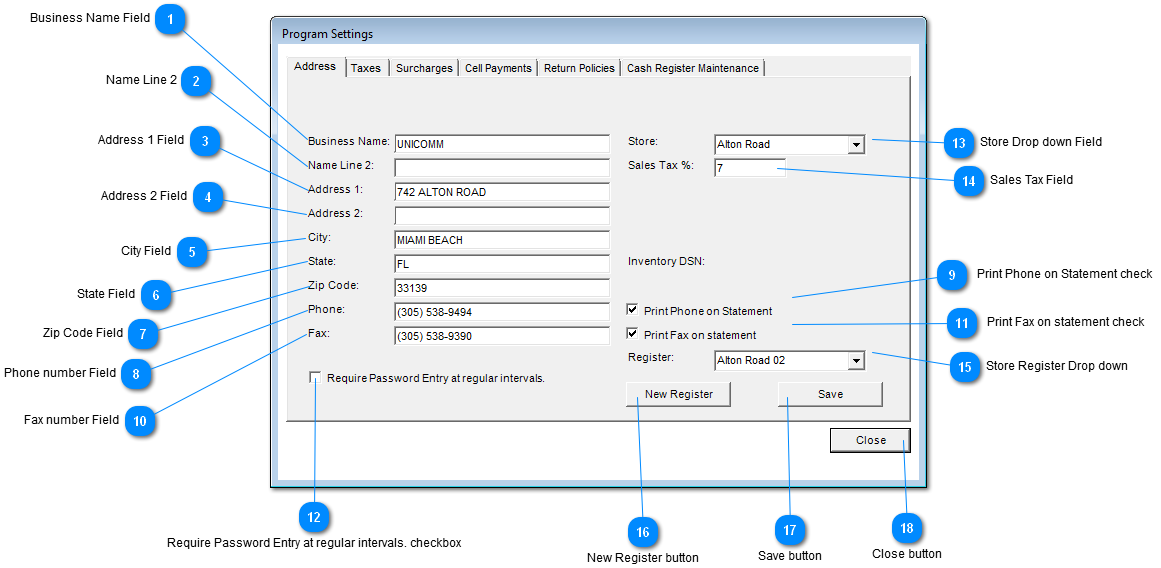The height and width of the screenshot is (568, 1161).
Task: Click the Business Name field containing UNICOMM
Action: click(502, 144)
